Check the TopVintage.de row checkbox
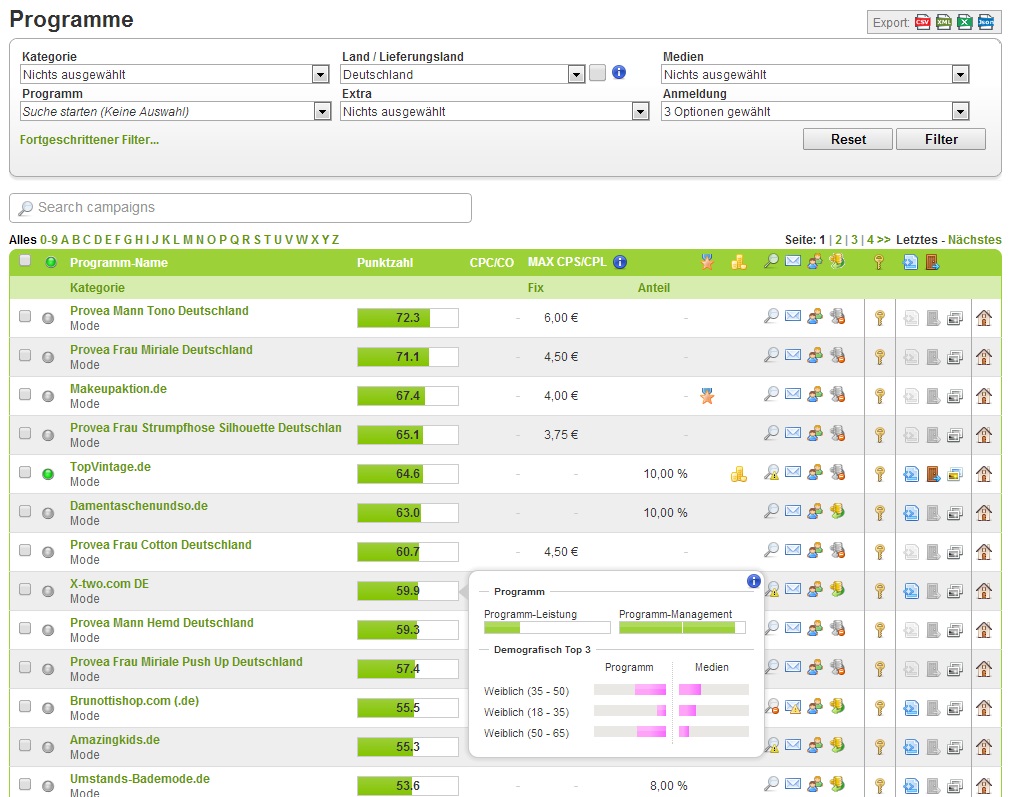The height and width of the screenshot is (797, 1010). pyautogui.click(x=25, y=472)
